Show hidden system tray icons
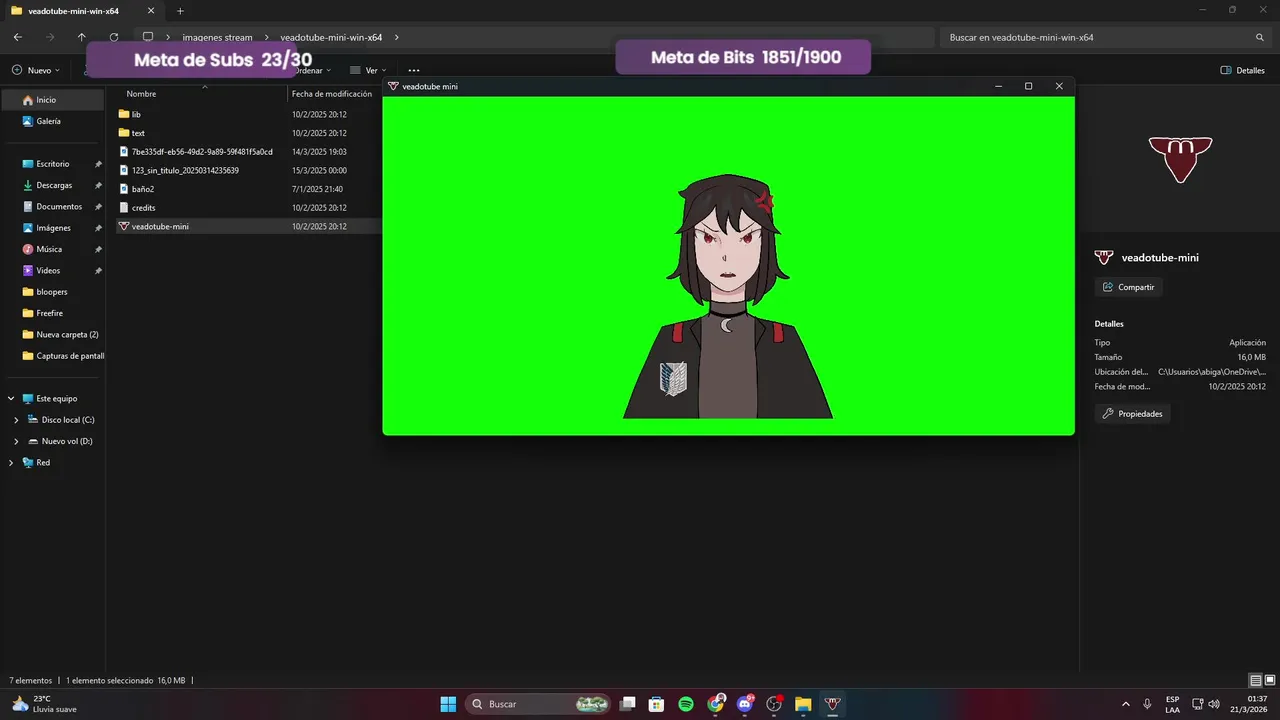This screenshot has height=720, width=1280. click(1126, 704)
